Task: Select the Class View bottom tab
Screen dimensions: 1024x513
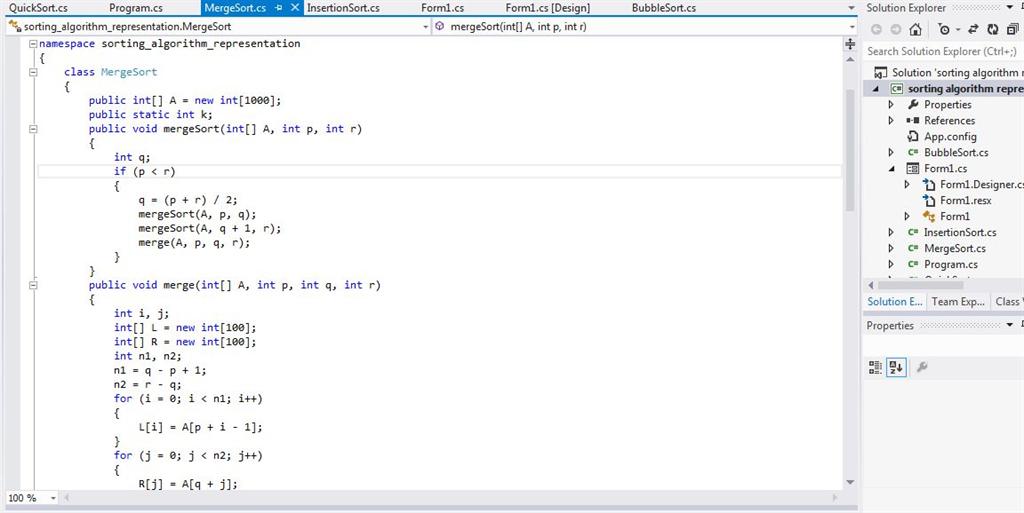Action: pos(1008,302)
